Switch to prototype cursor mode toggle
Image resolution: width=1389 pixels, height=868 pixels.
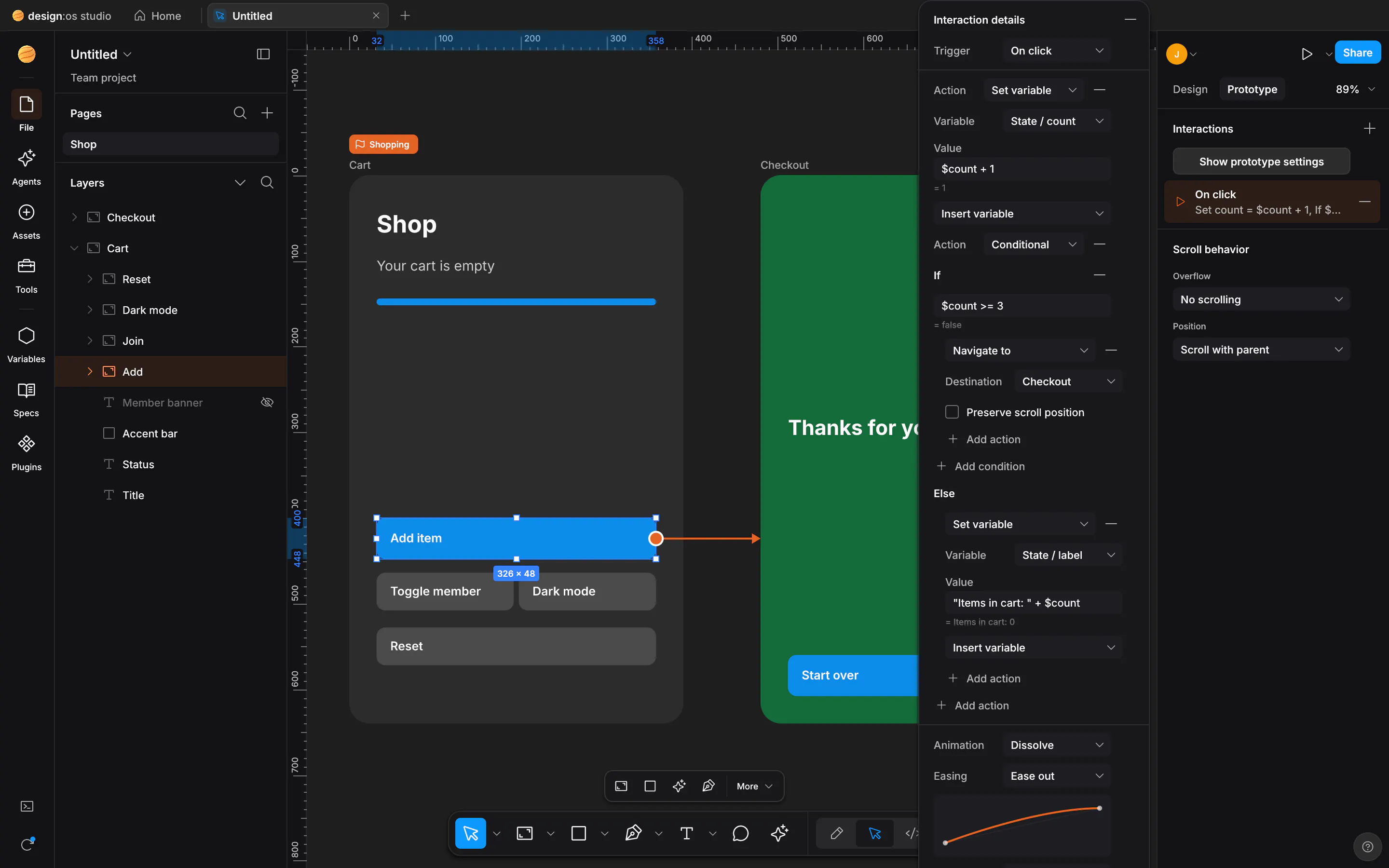874,833
